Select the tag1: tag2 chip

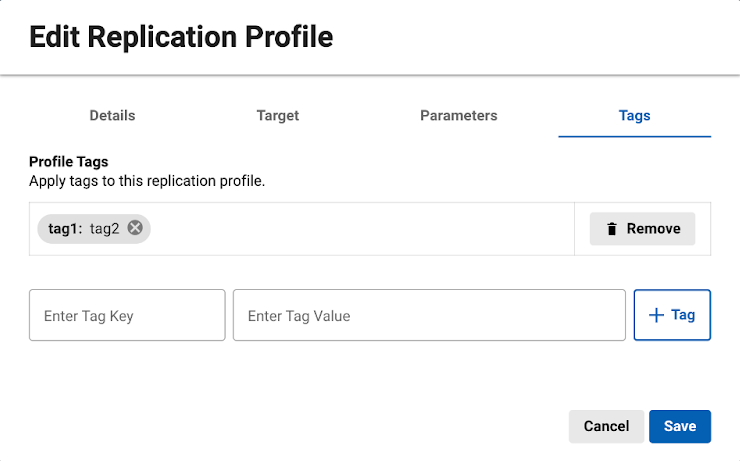click(85, 228)
